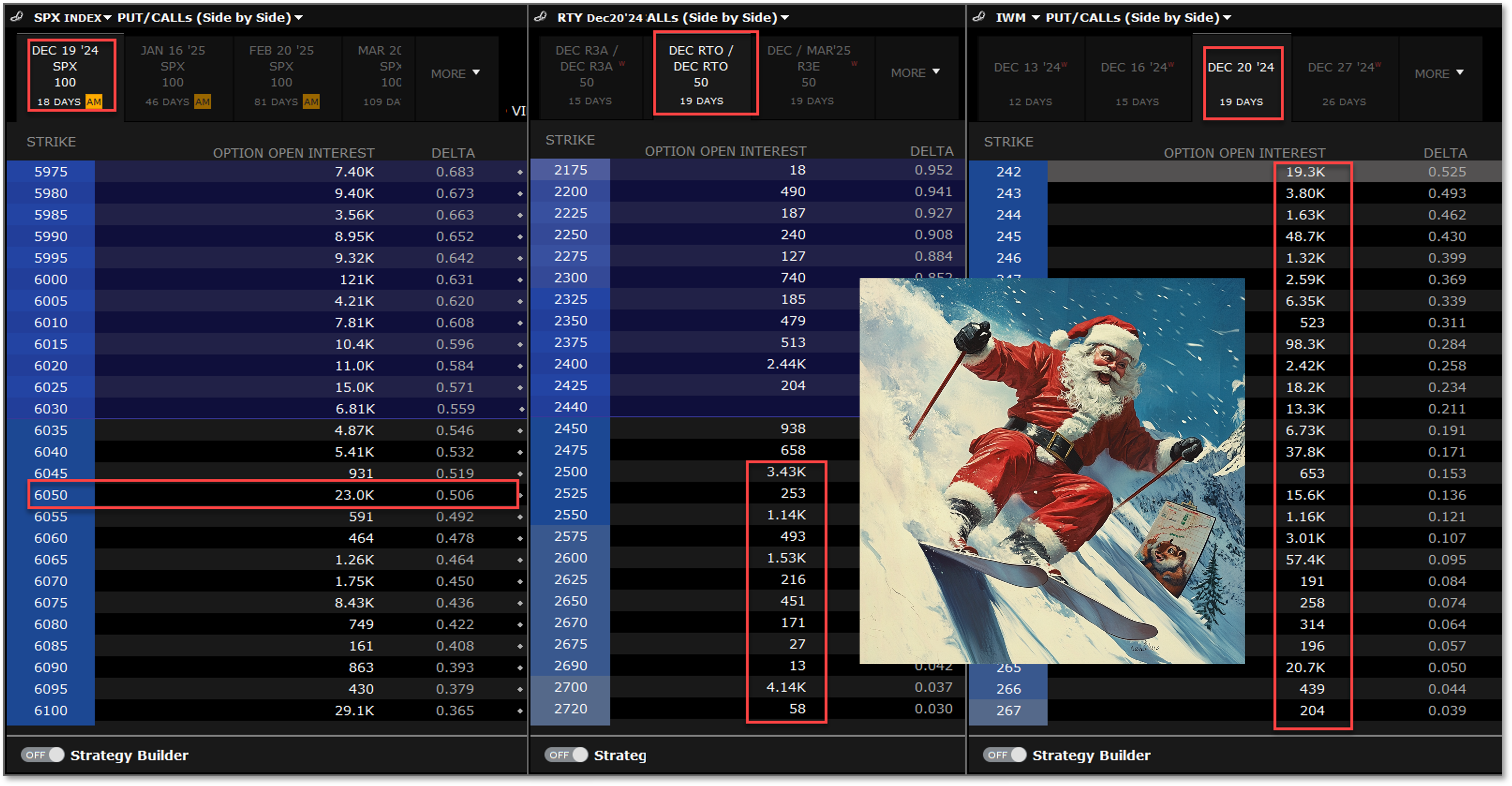Viewport: 1512px width, 786px height.
Task: Click the diamond marker on the 6100 strike row
Action: [520, 711]
